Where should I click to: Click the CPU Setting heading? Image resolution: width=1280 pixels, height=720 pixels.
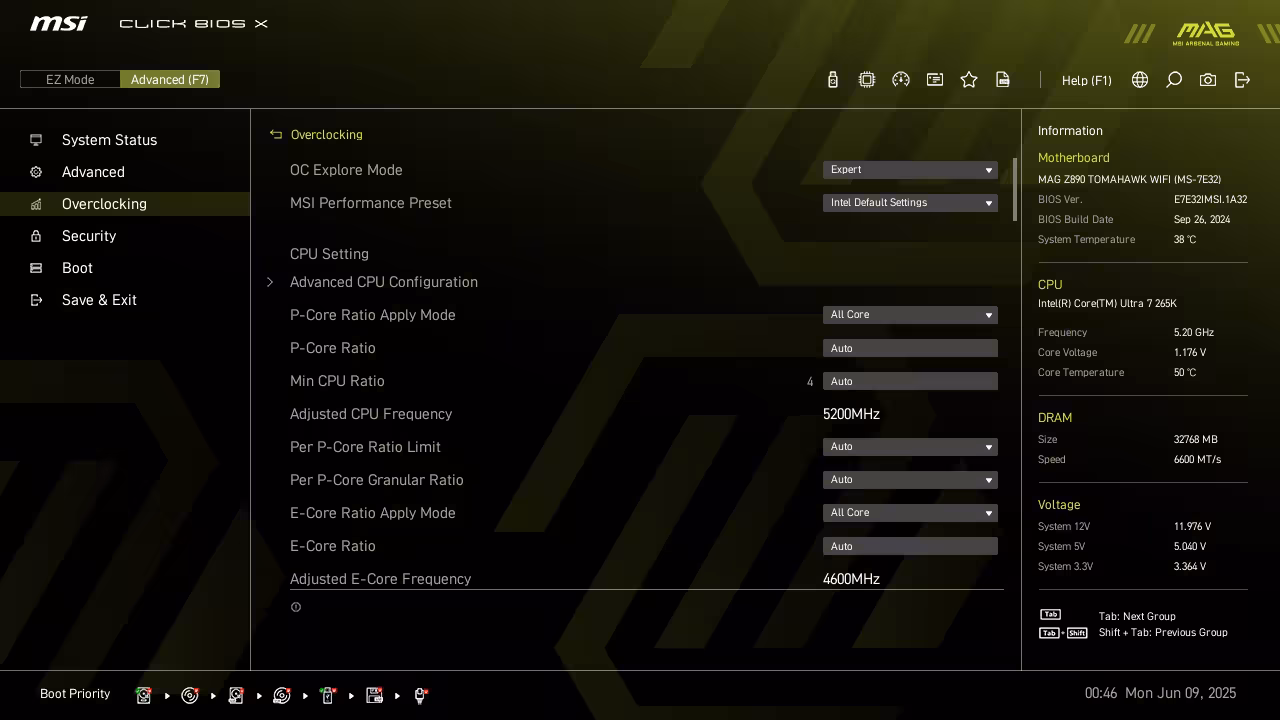pyautogui.click(x=329, y=254)
